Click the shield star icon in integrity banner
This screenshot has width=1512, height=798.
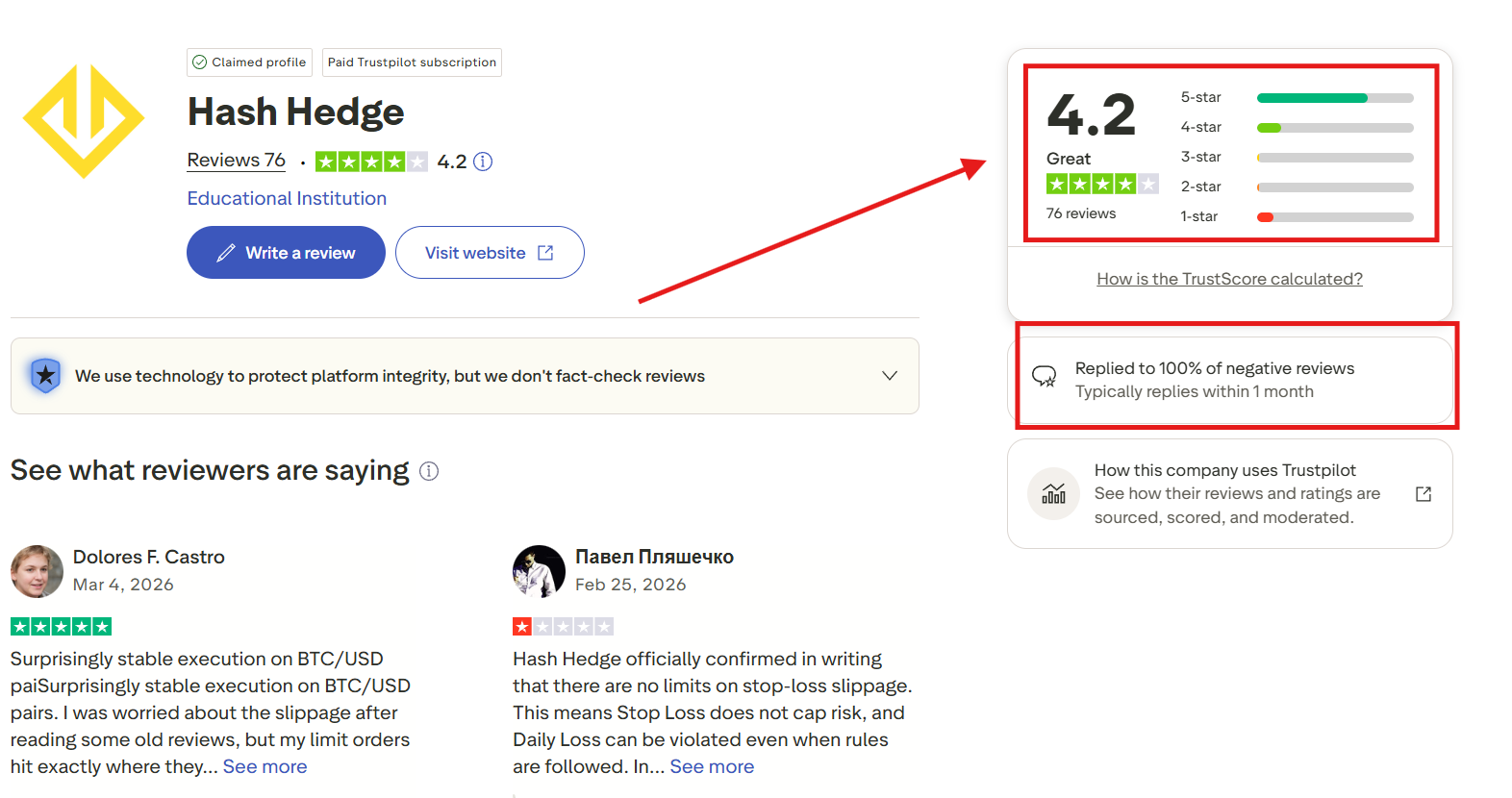point(45,375)
